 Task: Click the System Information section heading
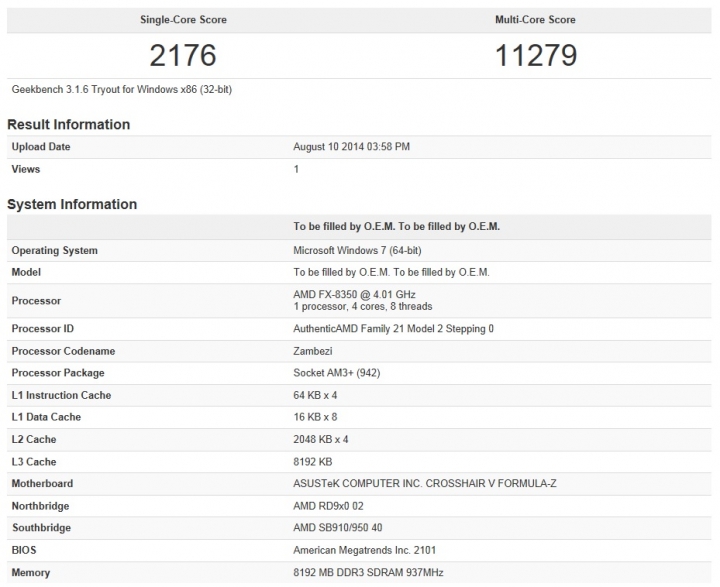coord(72,204)
